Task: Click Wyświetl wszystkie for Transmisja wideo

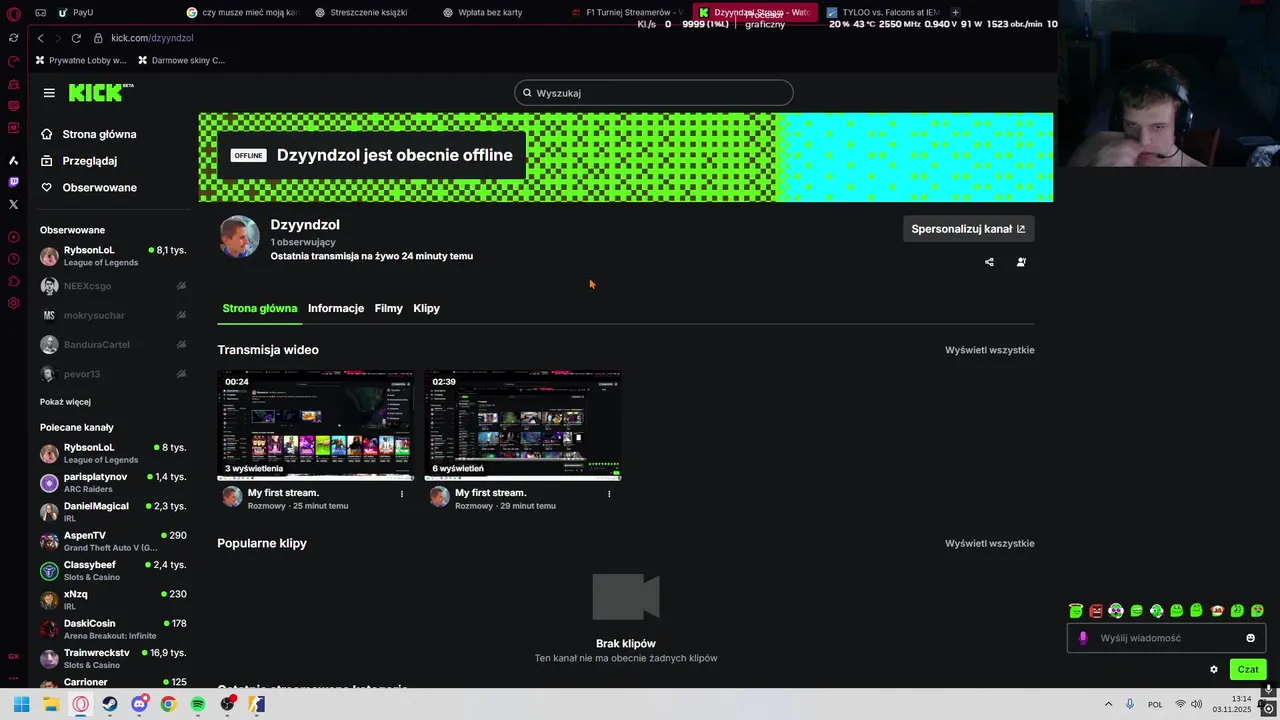Action: click(x=990, y=350)
